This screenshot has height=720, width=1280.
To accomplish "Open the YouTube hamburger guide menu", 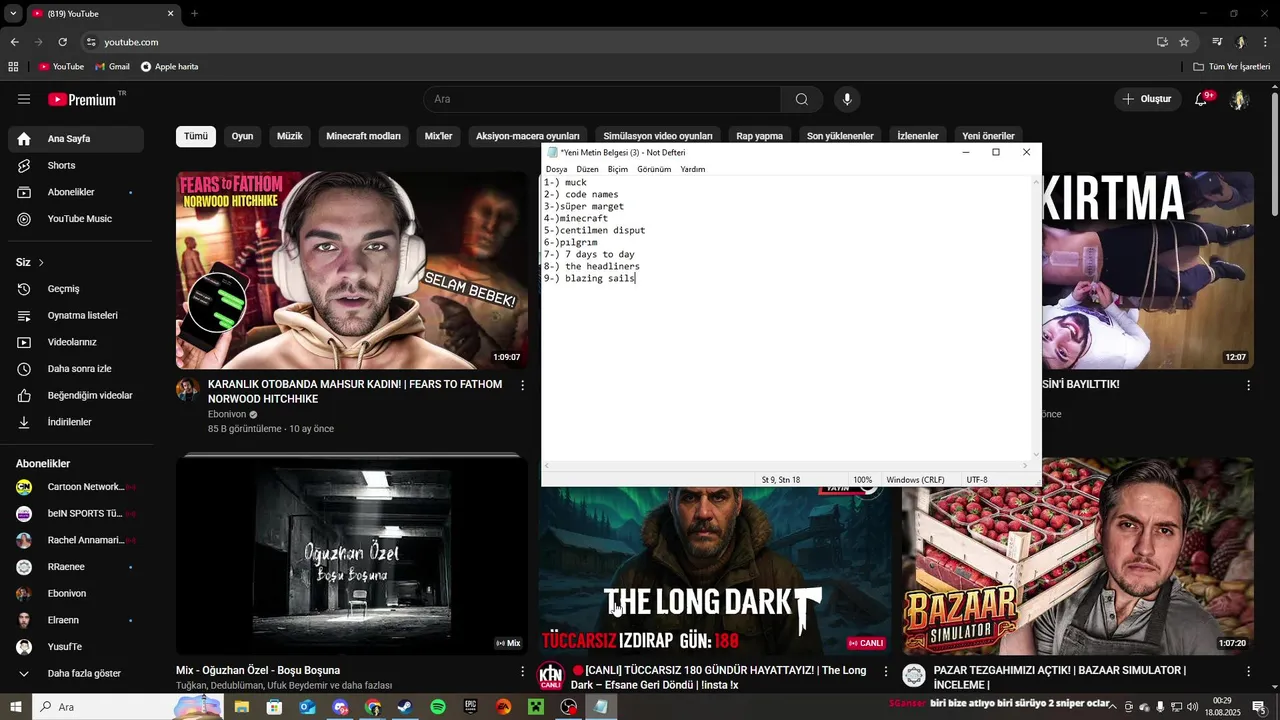I will (24, 99).
